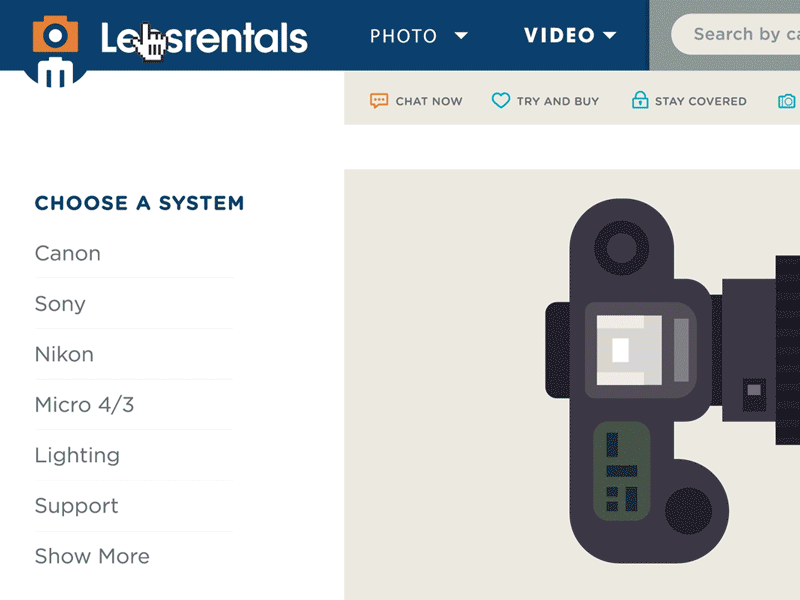Screen dimensions: 800x600
Task: Focus the Search by field
Action: tap(736, 34)
